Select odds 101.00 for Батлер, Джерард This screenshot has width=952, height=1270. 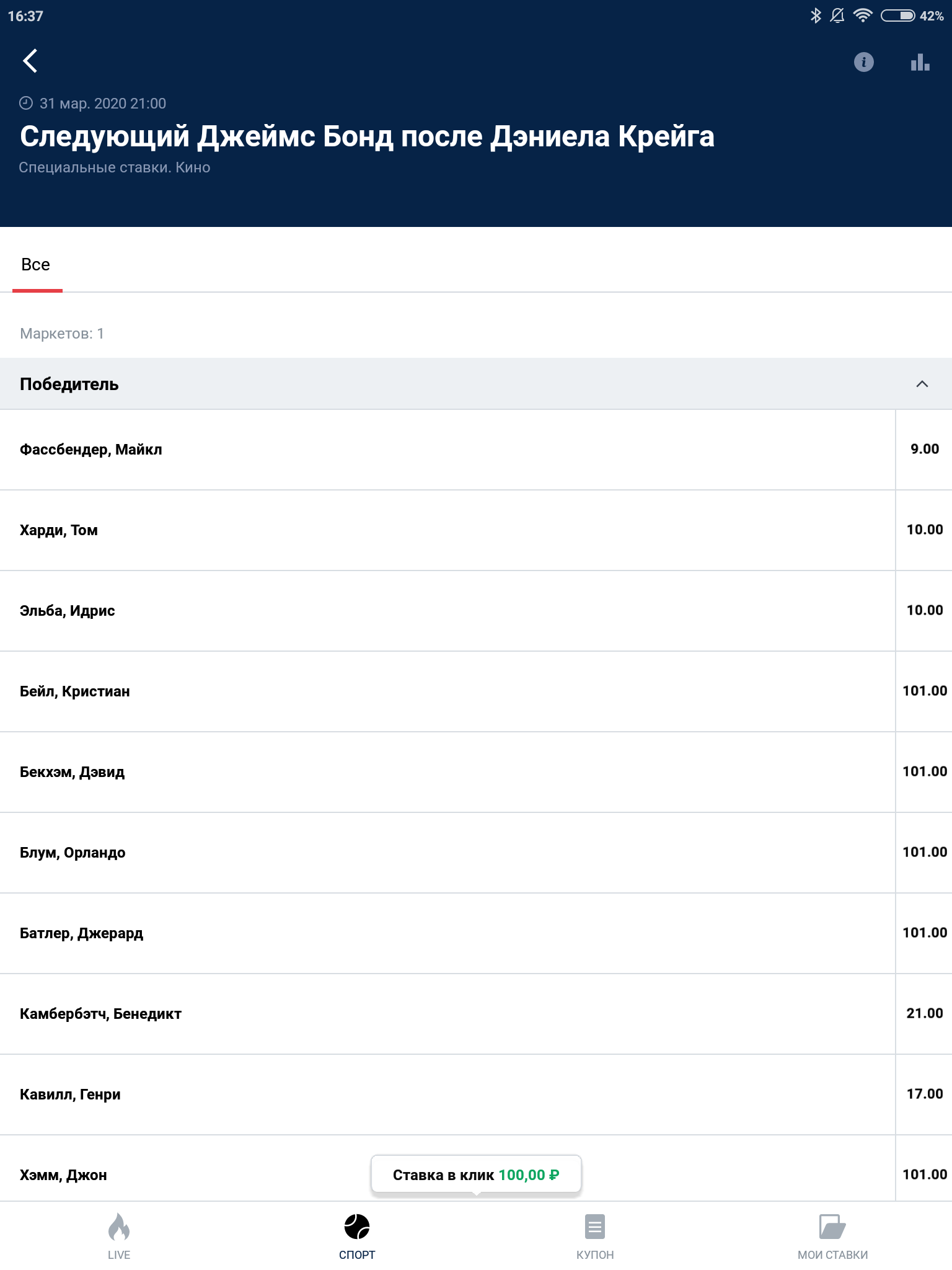click(924, 933)
